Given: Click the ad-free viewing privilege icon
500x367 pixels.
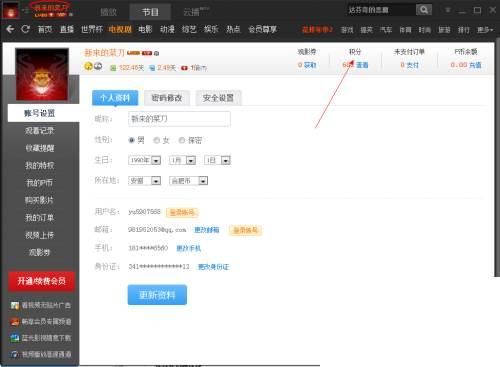Looking at the screenshot, I should [15, 305].
